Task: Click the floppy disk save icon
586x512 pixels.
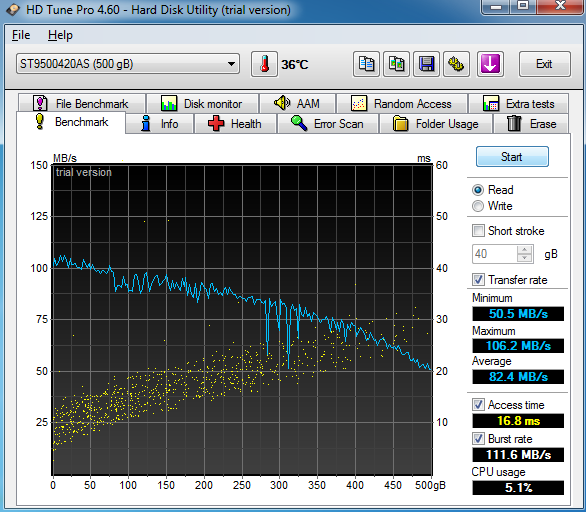Action: (426, 64)
